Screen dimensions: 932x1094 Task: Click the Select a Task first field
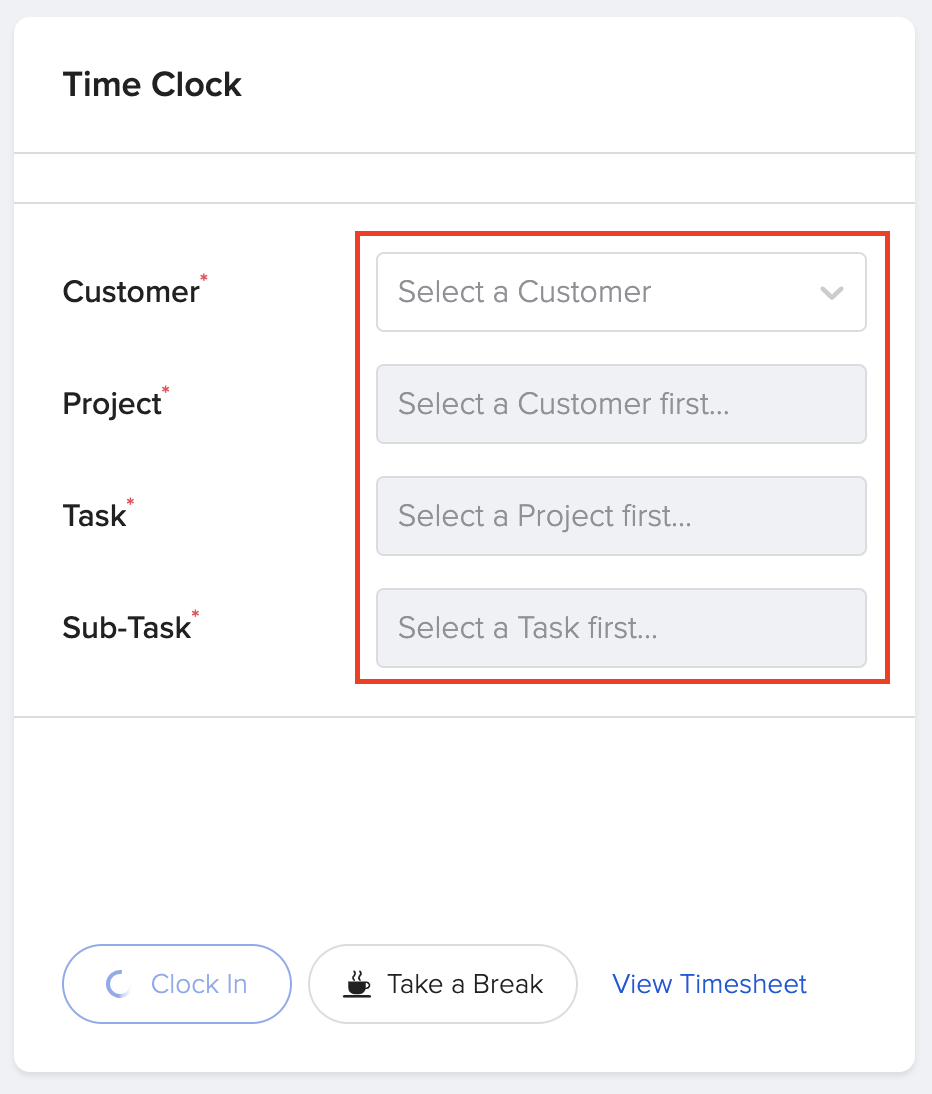coord(621,516)
